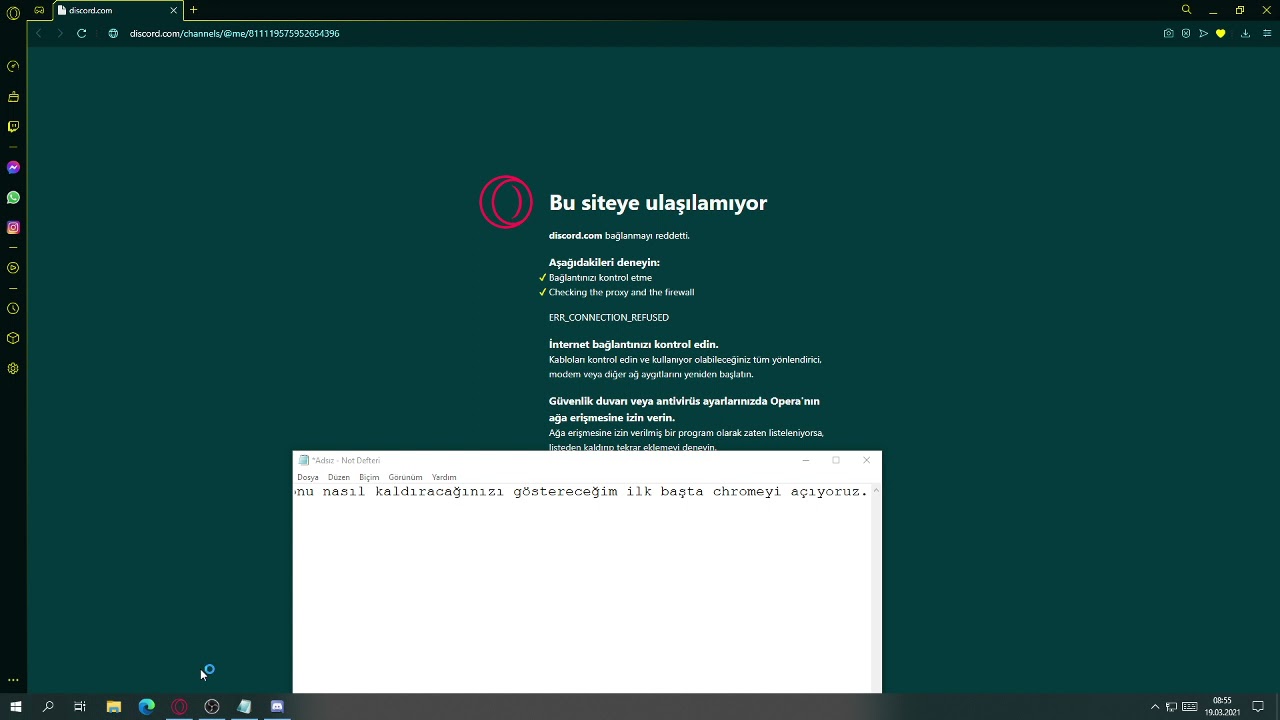Take a snapshot with the camera icon
This screenshot has width=1280, height=720.
tap(1168, 33)
